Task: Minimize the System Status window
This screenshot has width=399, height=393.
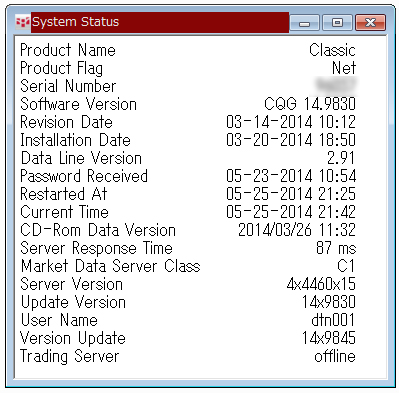Action: [304, 23]
